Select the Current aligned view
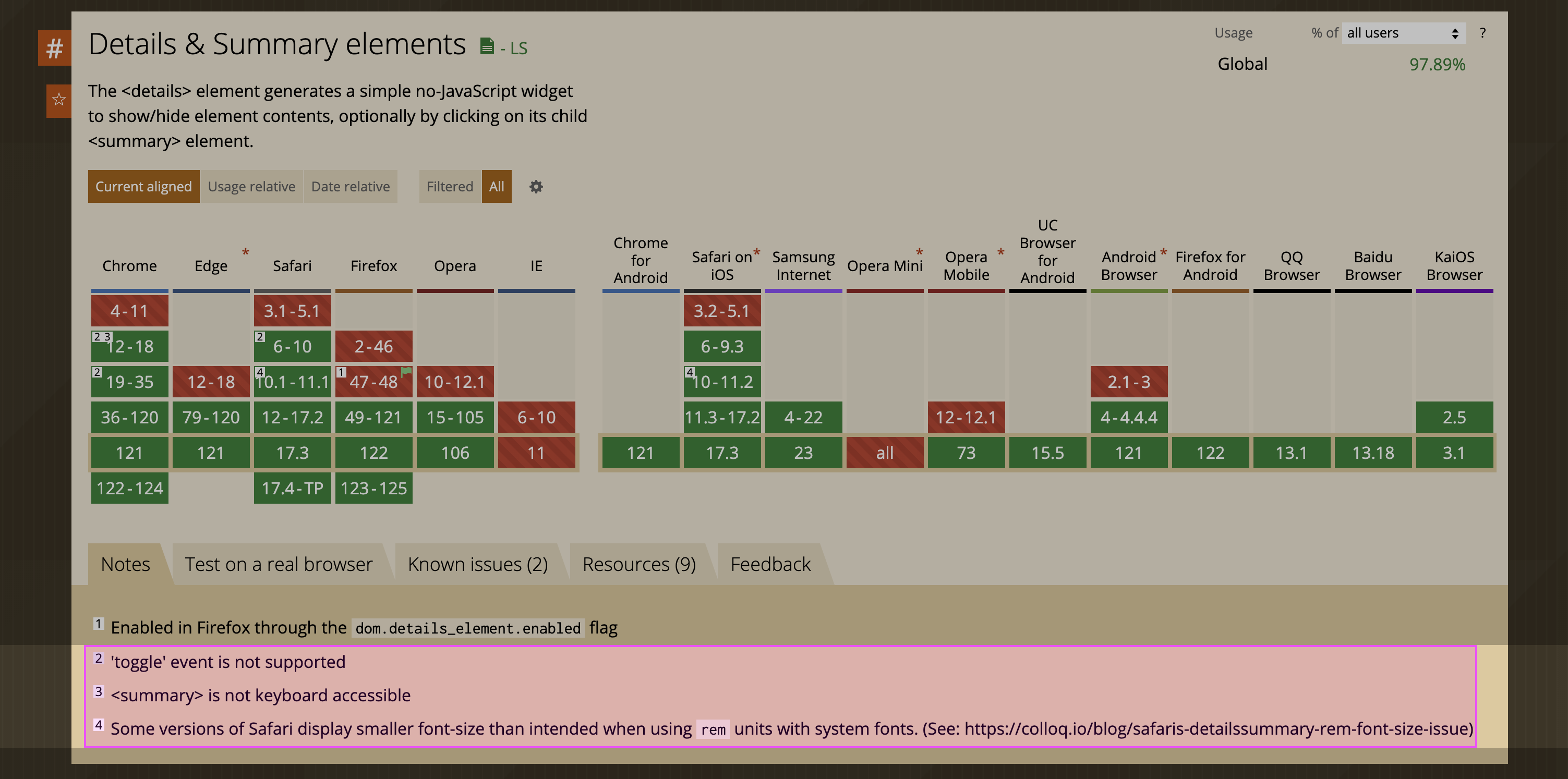Screen dimensions: 1568x779 tap(143, 187)
